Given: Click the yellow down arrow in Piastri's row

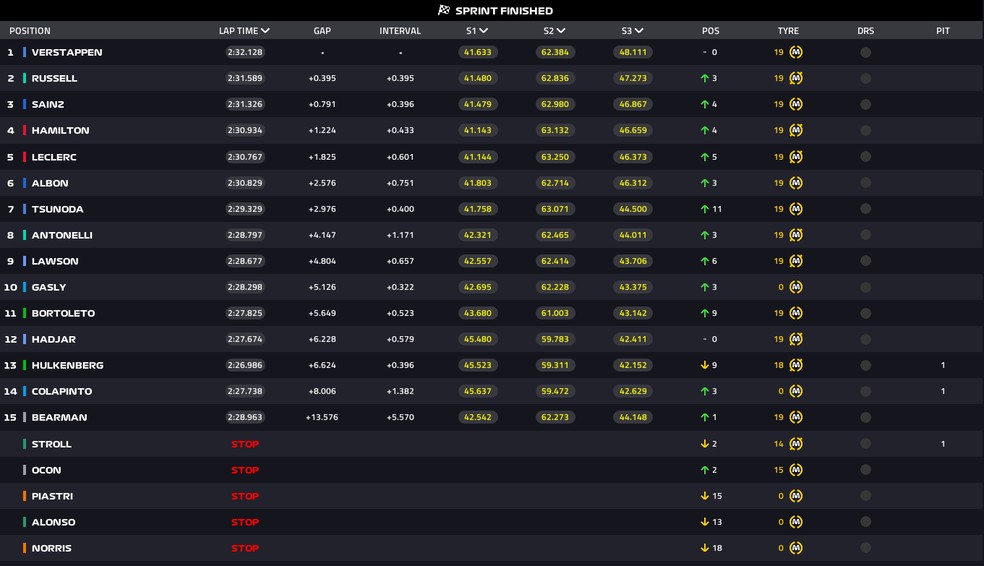Looking at the screenshot, I should (704, 496).
